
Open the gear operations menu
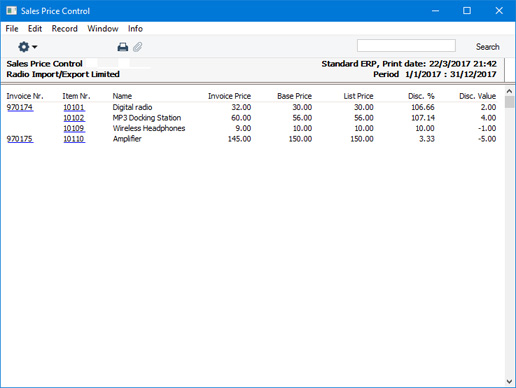[27, 47]
